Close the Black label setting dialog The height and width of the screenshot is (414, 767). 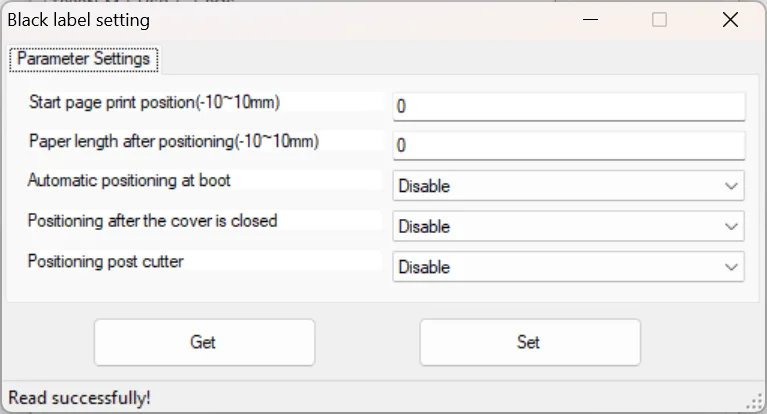(x=731, y=20)
